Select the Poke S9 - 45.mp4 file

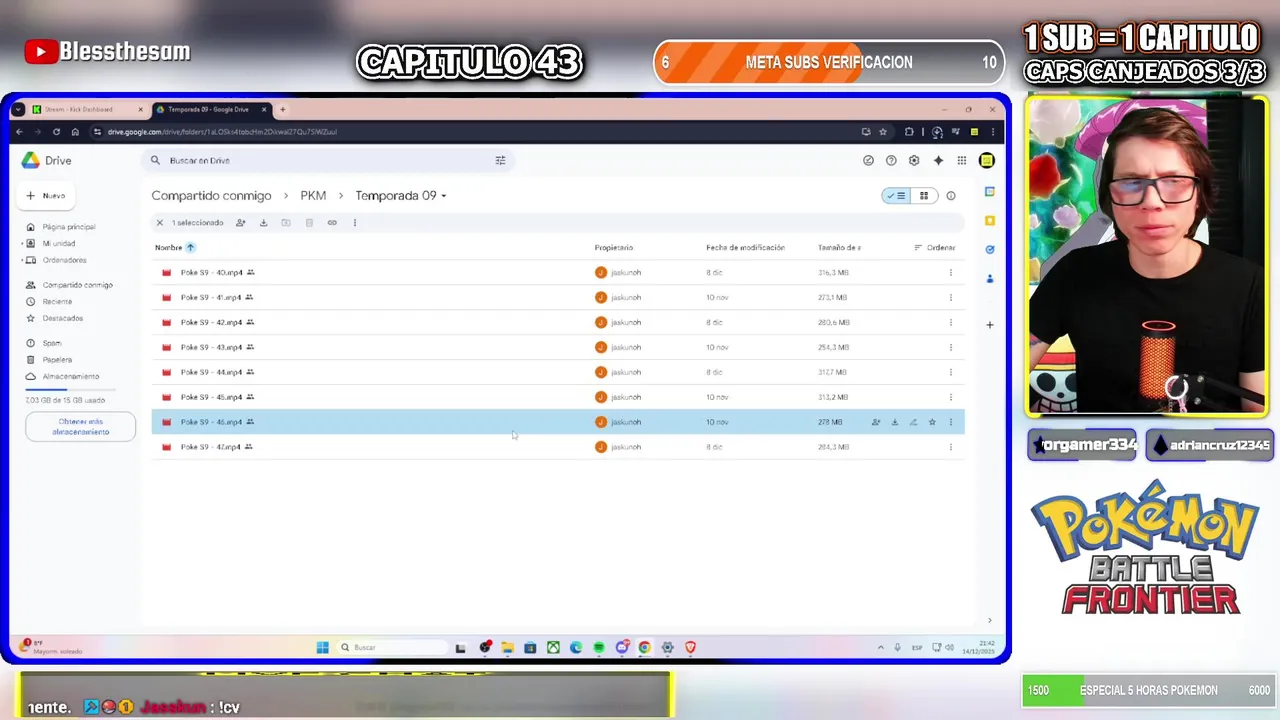click(558, 397)
